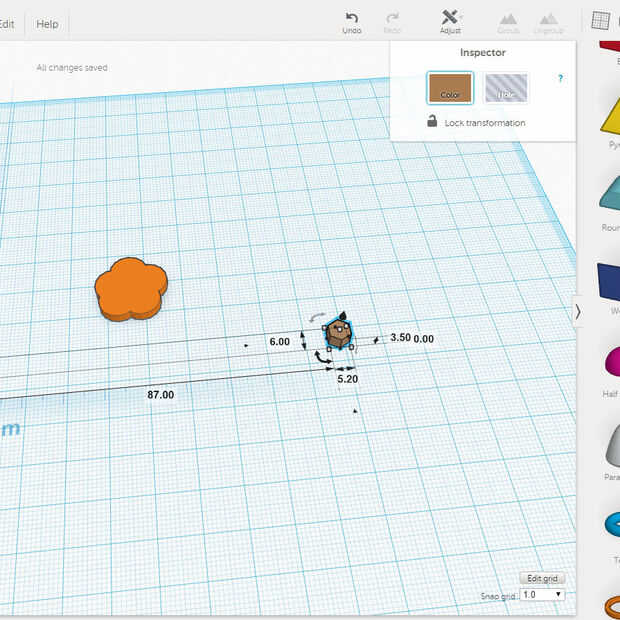Toggle Lock transformation padlock

(432, 121)
